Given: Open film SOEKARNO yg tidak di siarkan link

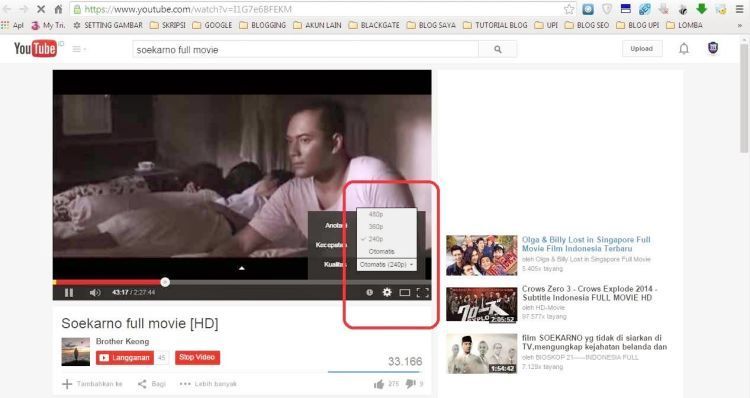Looking at the screenshot, I should tap(594, 342).
